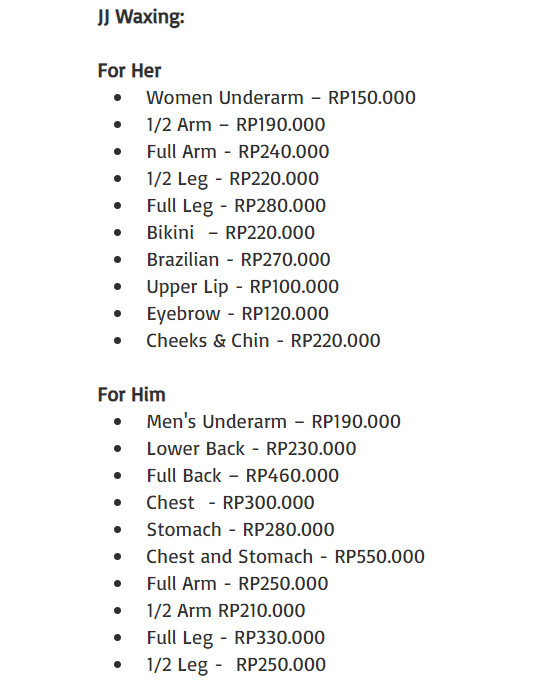
Task: Select Full Back RP460.000 line
Action: click(x=242, y=476)
